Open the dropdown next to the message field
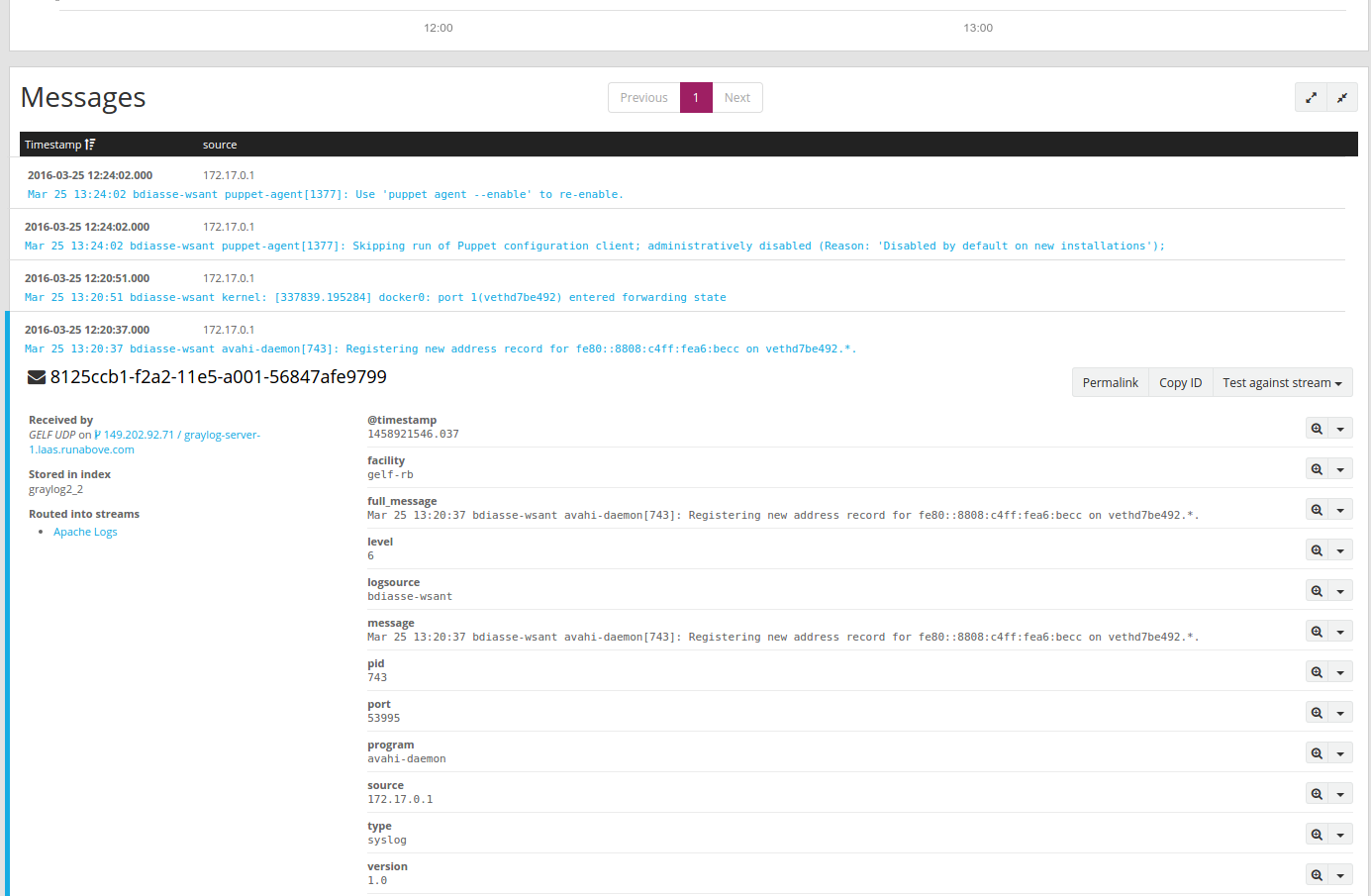 [1338, 631]
